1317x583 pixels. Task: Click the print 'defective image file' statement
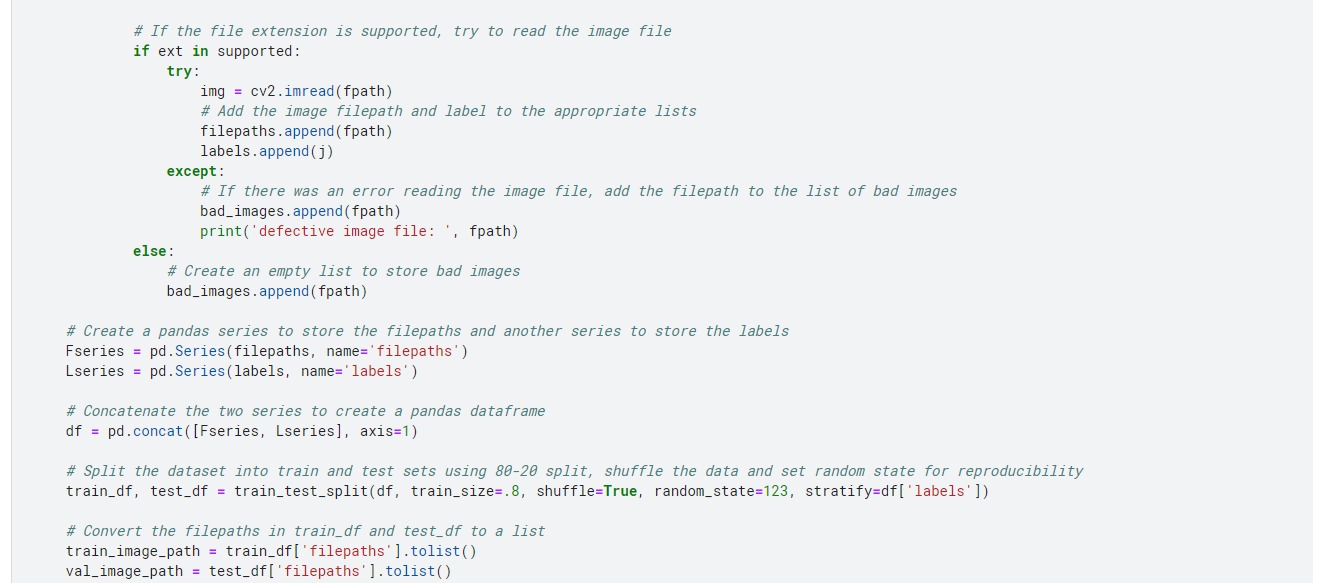click(x=359, y=231)
